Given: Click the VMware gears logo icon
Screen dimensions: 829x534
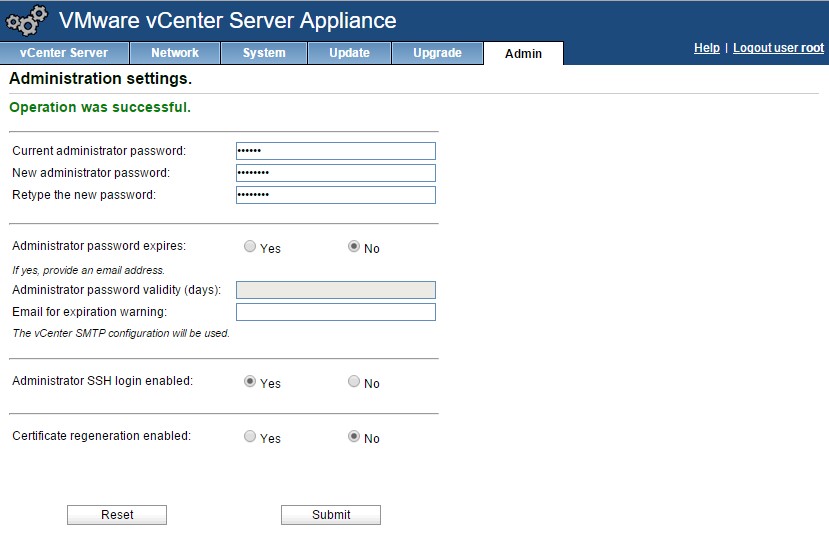Looking at the screenshot, I should click(26, 21).
